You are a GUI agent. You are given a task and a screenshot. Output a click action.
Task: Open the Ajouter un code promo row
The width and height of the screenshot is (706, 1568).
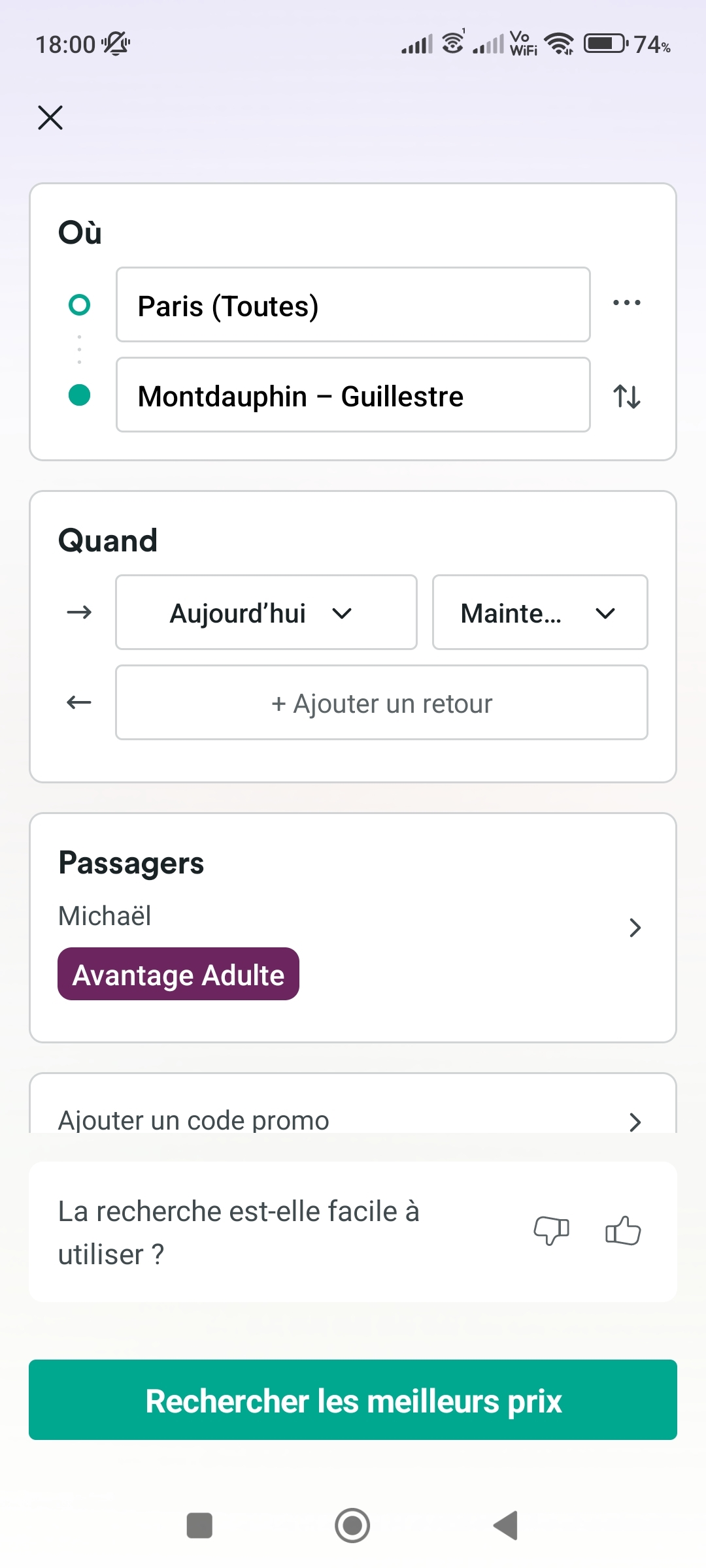(353, 1120)
